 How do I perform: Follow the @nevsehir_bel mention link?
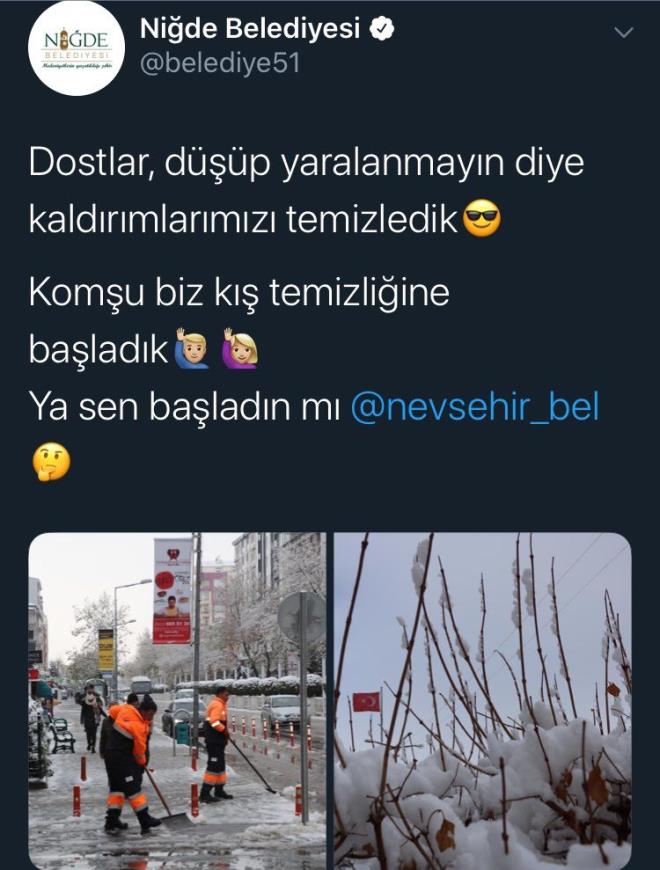[x=475, y=407]
